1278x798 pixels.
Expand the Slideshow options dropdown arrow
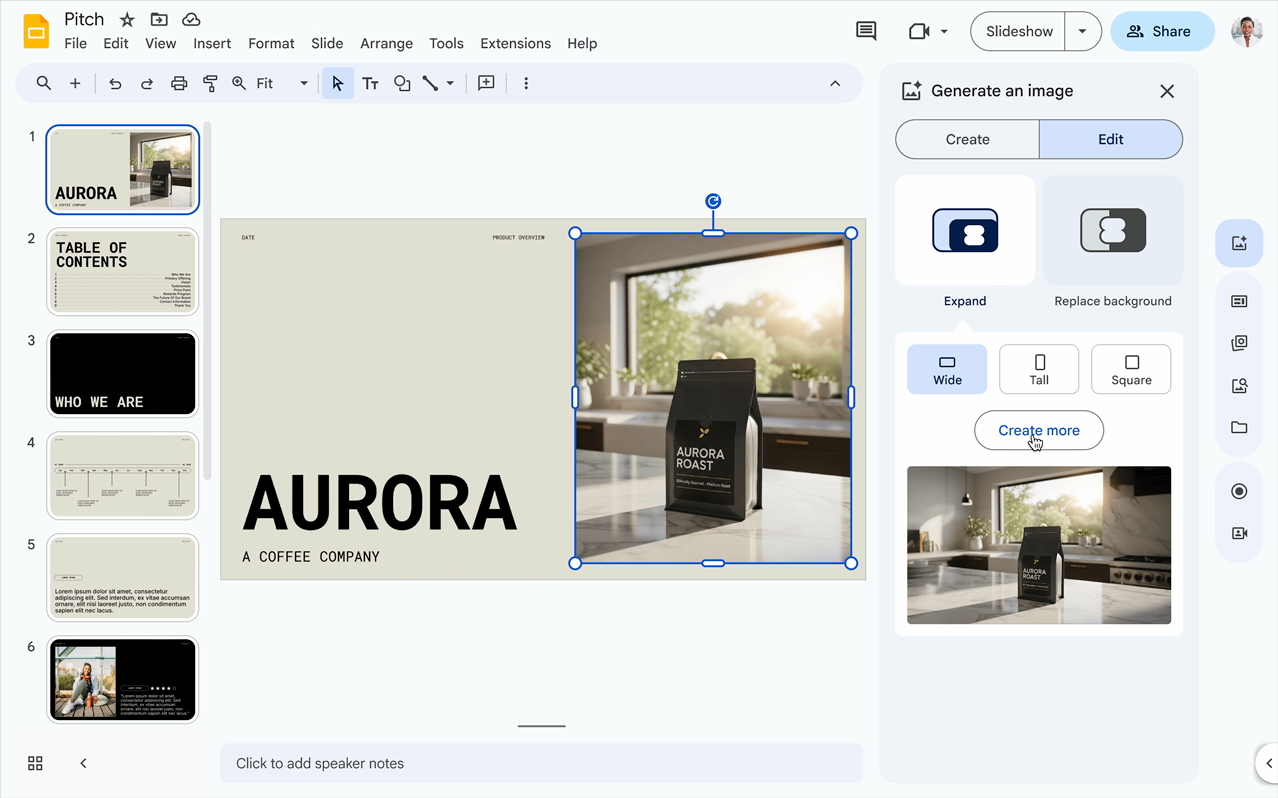click(1082, 32)
